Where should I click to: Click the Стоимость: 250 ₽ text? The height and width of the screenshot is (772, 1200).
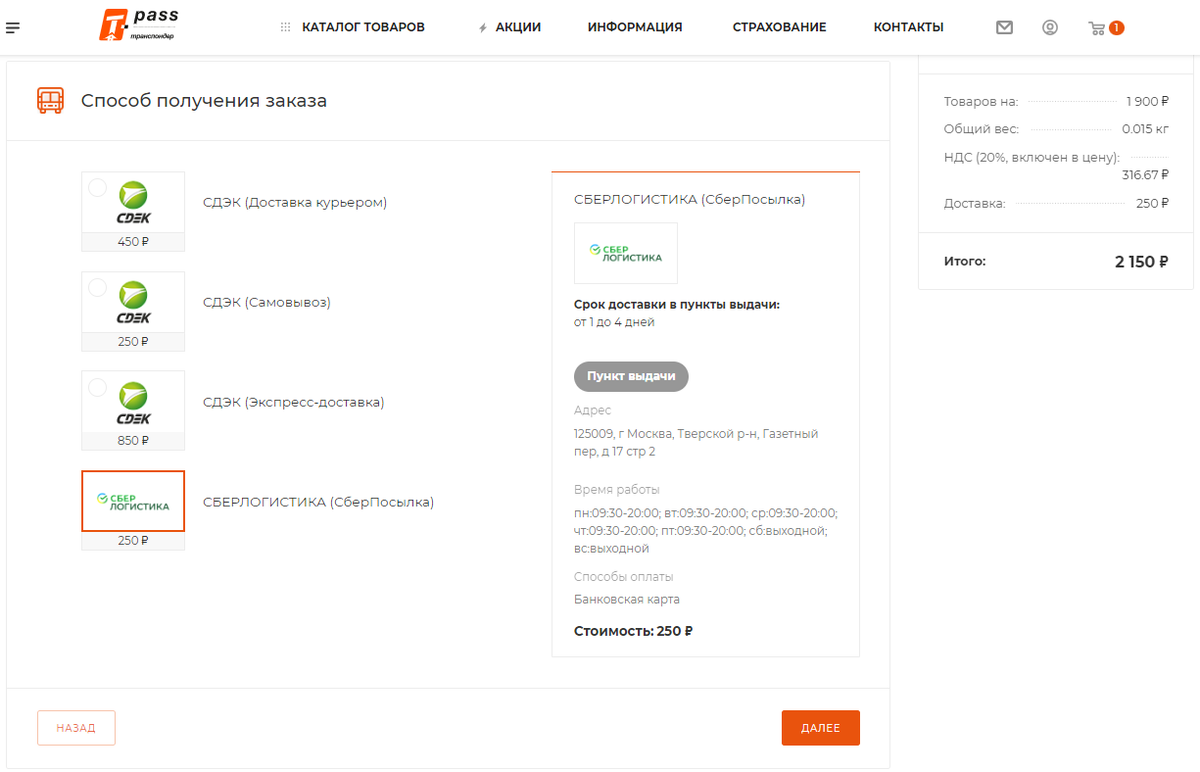tap(634, 631)
